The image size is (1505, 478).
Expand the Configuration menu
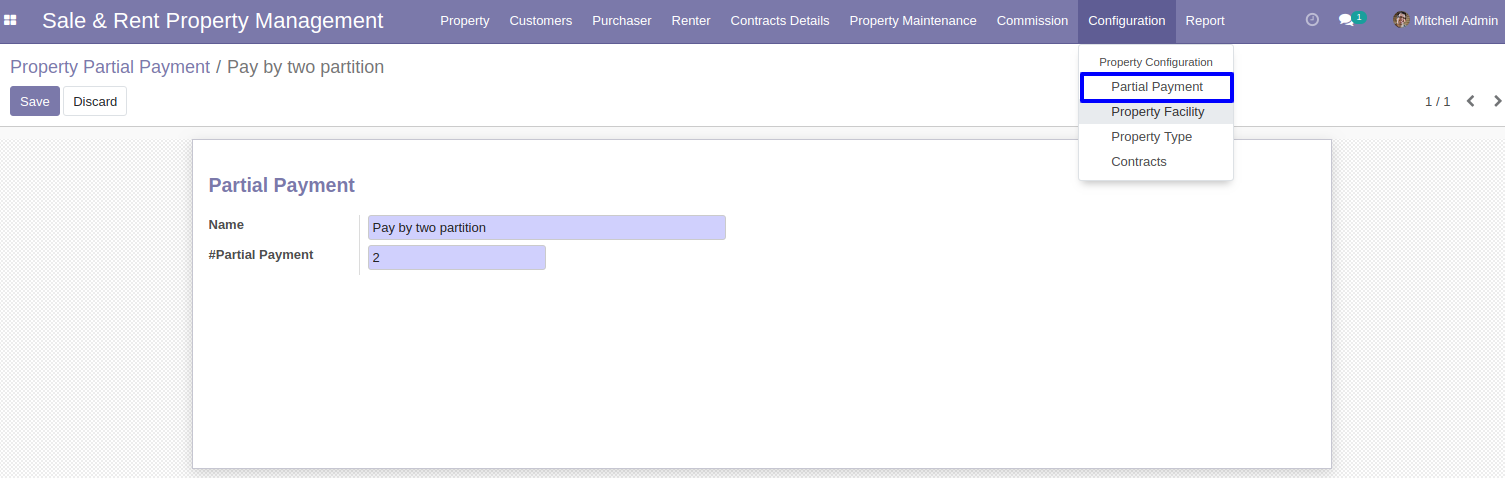[x=1127, y=20]
